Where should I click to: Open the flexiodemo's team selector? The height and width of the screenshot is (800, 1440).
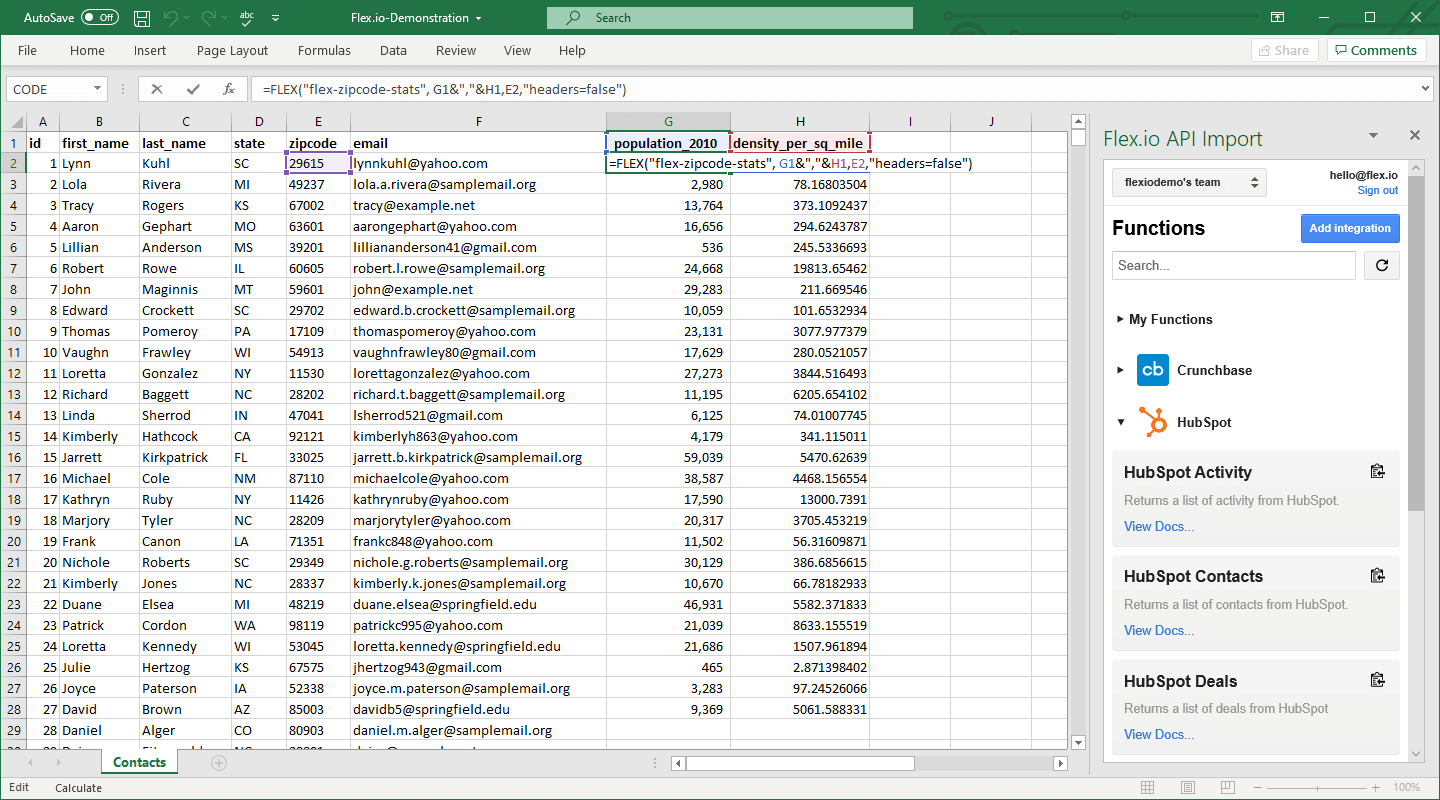tap(1189, 182)
